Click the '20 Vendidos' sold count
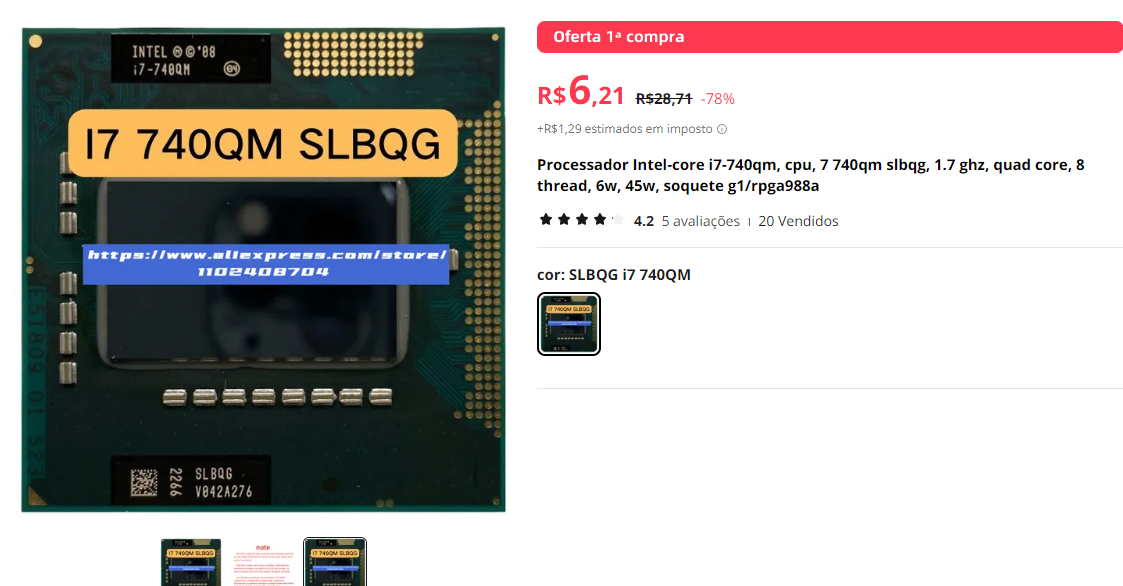This screenshot has height=586, width=1123. [798, 221]
